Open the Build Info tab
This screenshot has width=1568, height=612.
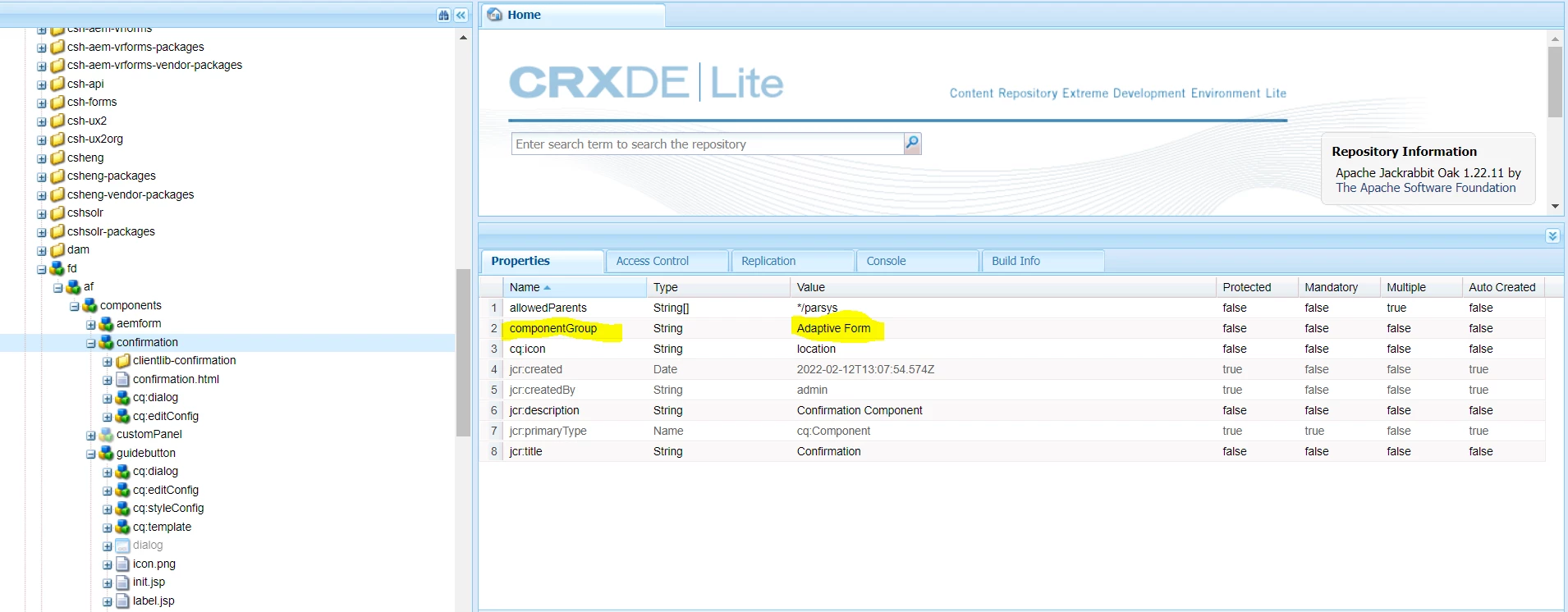(x=1043, y=261)
